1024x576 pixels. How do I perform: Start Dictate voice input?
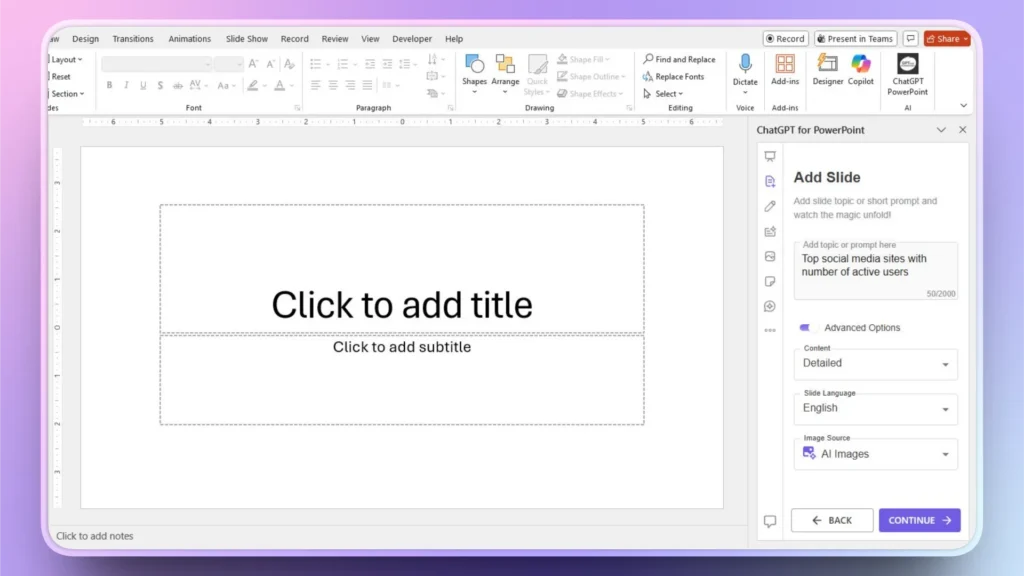tap(744, 70)
